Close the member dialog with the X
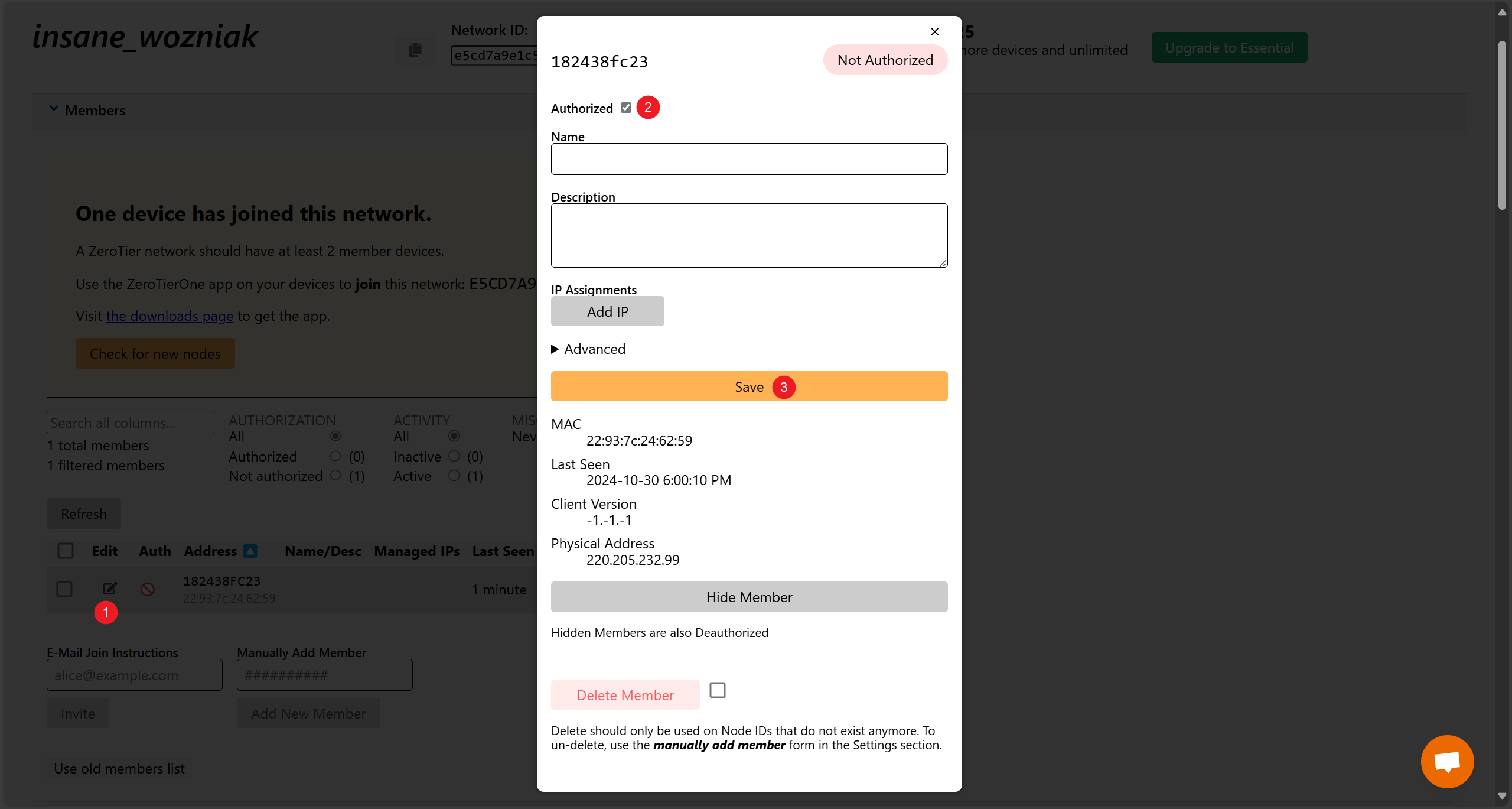The height and width of the screenshot is (809, 1512). (934, 32)
